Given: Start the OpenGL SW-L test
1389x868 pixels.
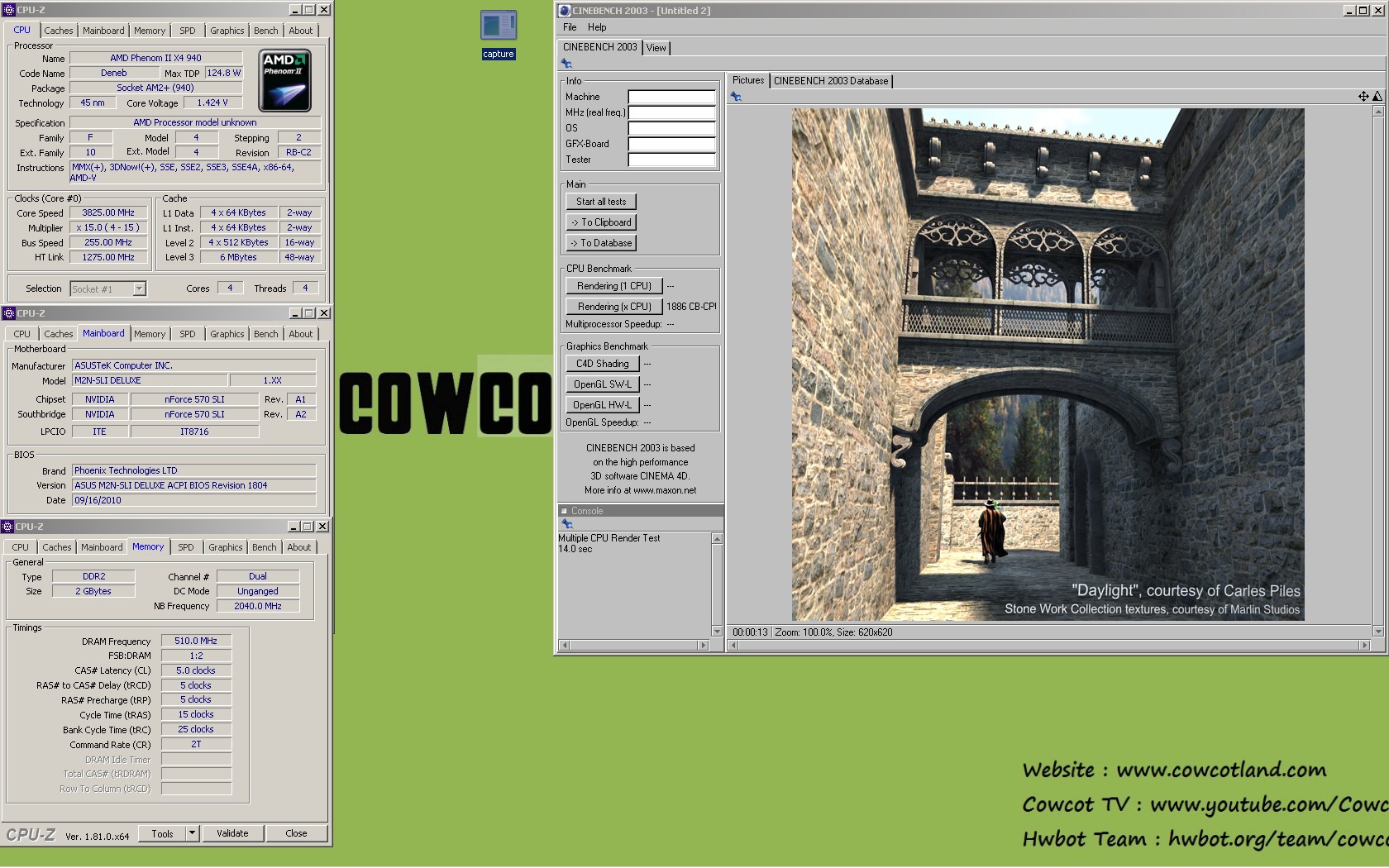Looking at the screenshot, I should click(x=603, y=384).
